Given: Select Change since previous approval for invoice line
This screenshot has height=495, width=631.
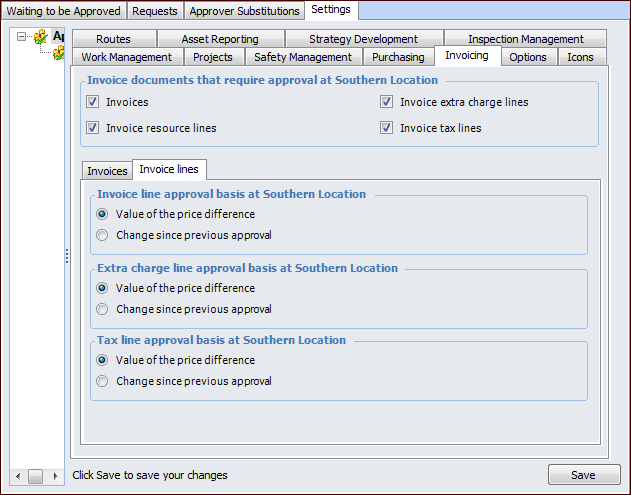Looking at the screenshot, I should coord(102,236).
